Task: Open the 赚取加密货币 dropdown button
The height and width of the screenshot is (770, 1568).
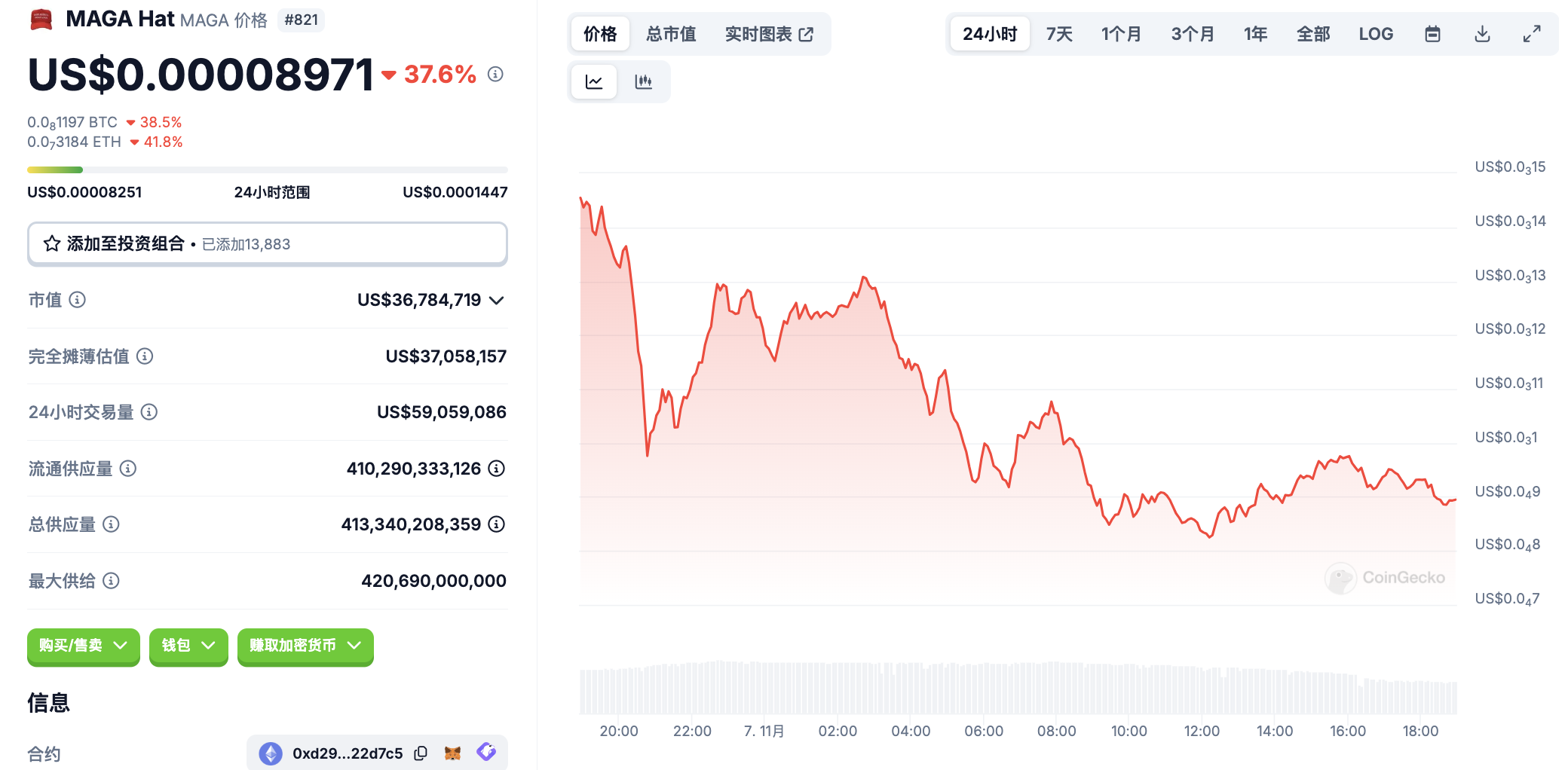Action: [x=305, y=646]
